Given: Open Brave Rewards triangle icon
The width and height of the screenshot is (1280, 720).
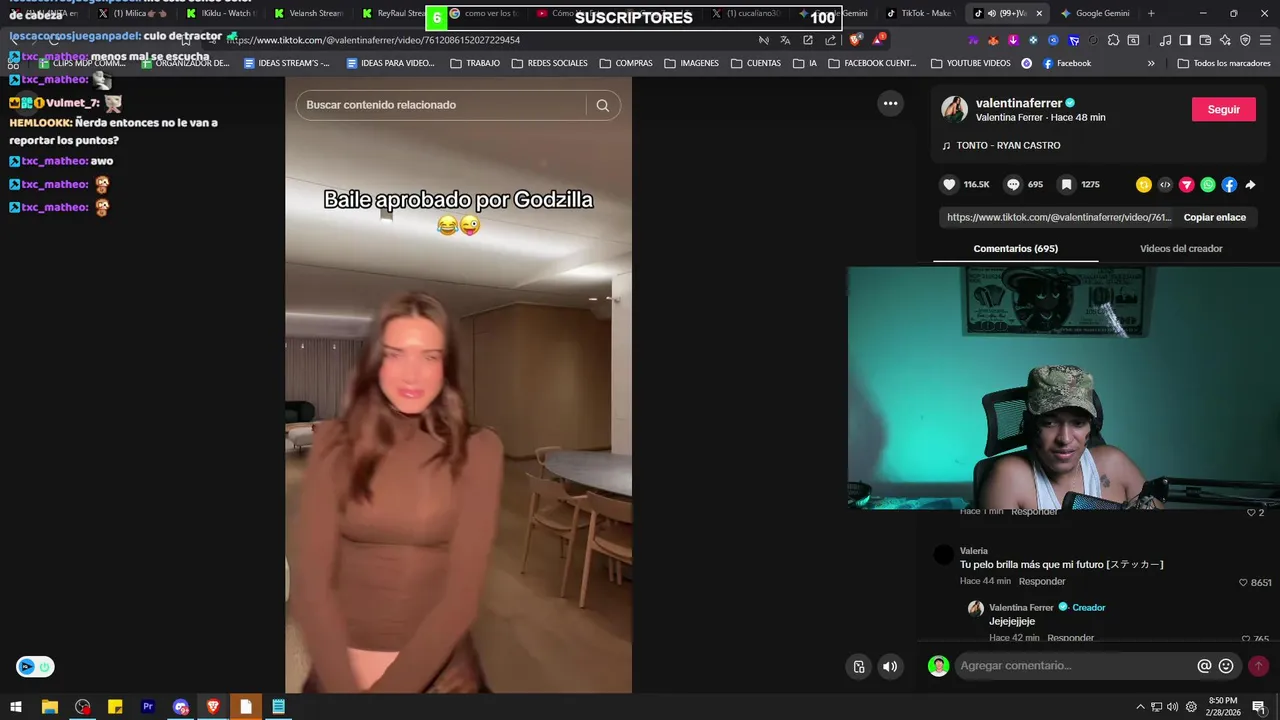Looking at the screenshot, I should pos(878,40).
